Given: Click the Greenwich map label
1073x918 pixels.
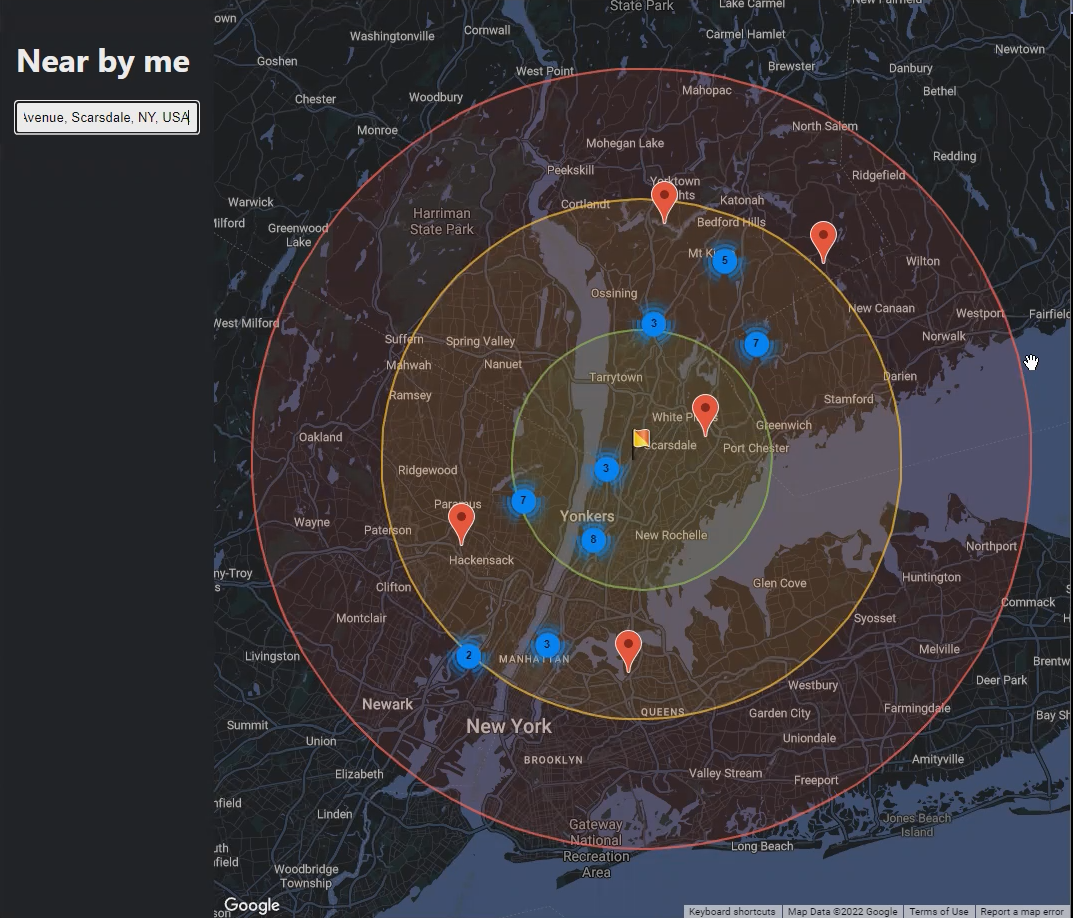Looking at the screenshot, I should (x=784, y=425).
